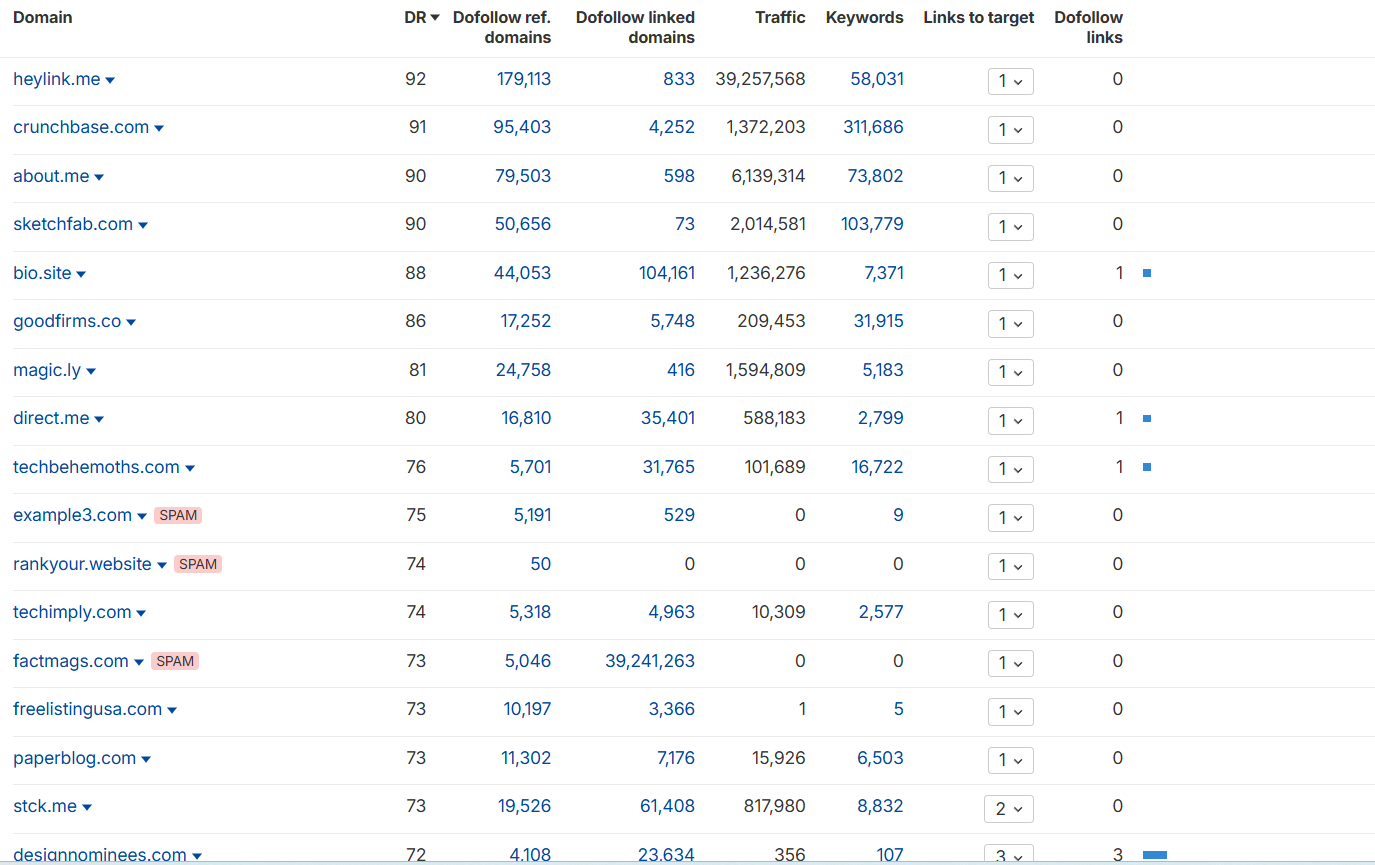This screenshot has width=1375, height=865.
Task: Open the about.me domain link
Action: [x=51, y=176]
